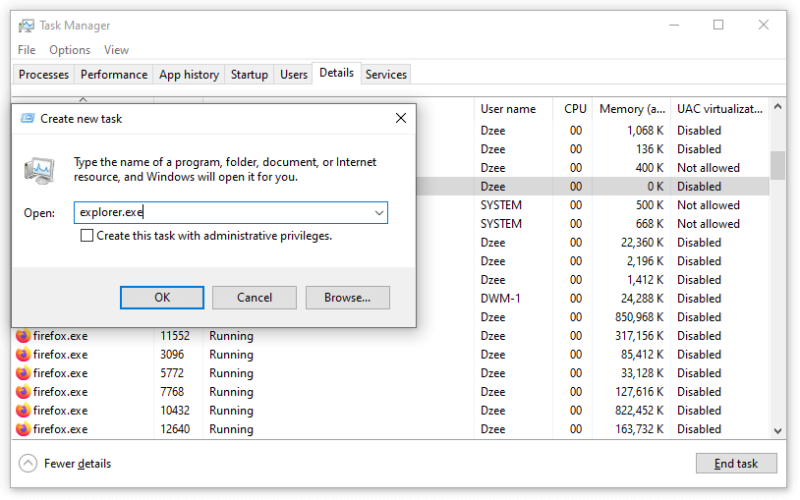Screen dimensions: 800x500
Task: Click the Fewer details link
Action: click(x=78, y=464)
